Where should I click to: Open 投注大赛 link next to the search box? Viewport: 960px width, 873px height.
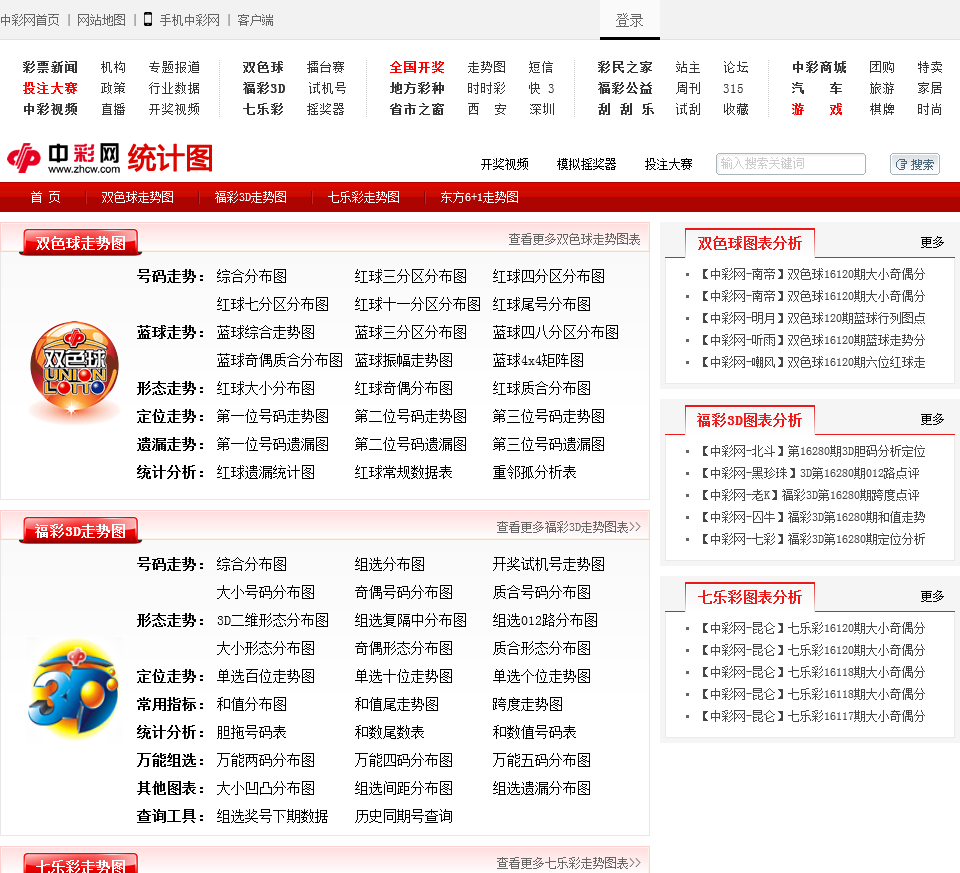[x=669, y=164]
